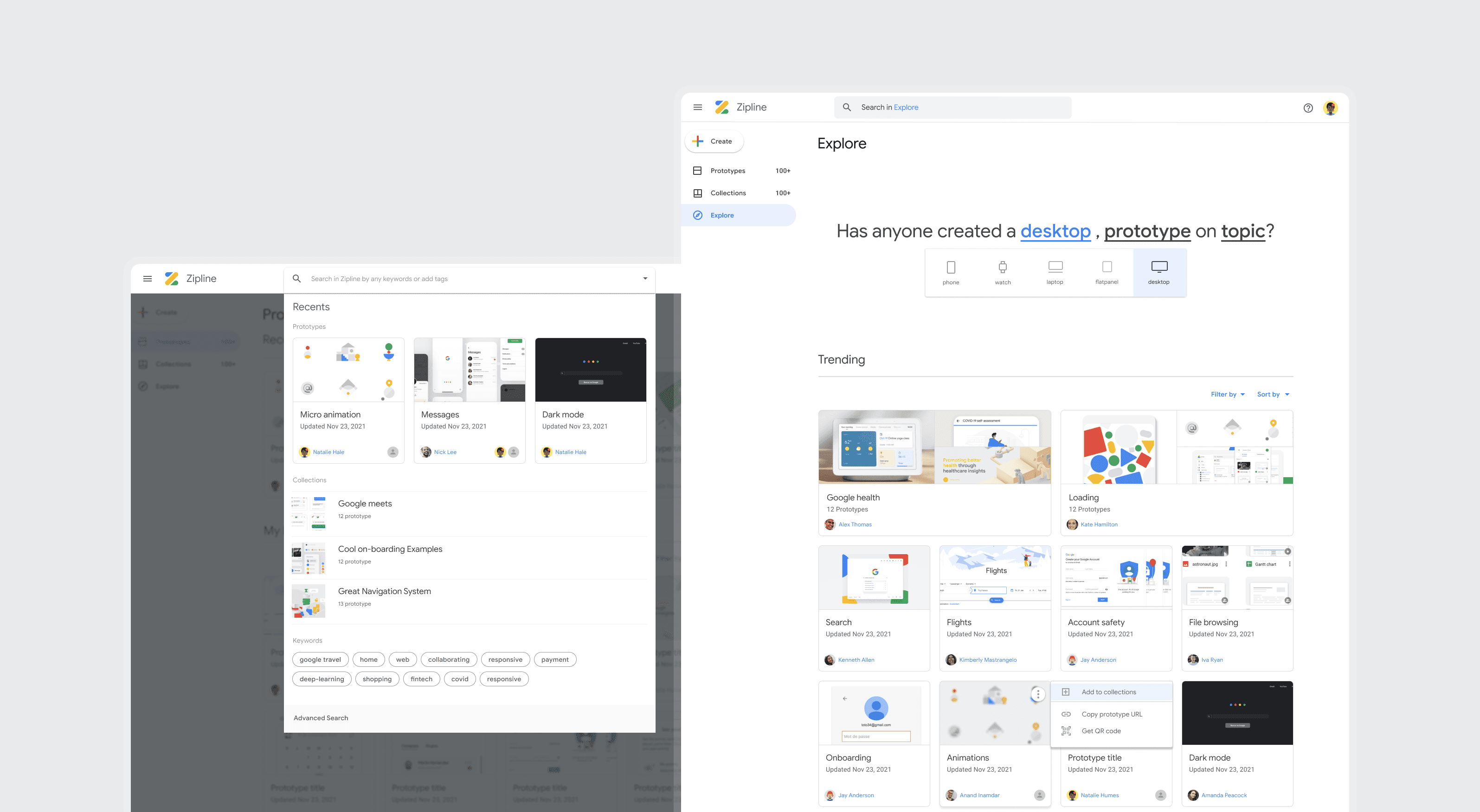Open the hamburger menu in Explore window
Image resolution: width=1480 pixels, height=812 pixels.
pyautogui.click(x=697, y=108)
